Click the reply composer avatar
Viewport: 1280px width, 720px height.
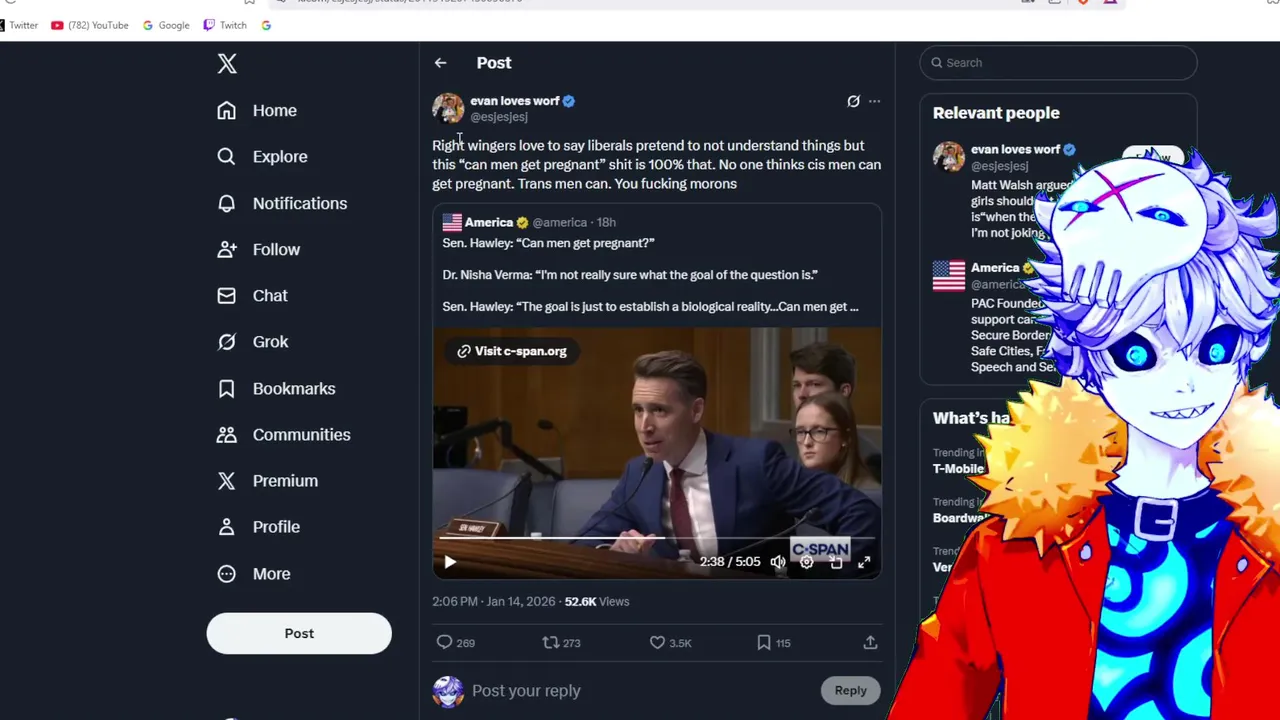pyautogui.click(x=448, y=691)
